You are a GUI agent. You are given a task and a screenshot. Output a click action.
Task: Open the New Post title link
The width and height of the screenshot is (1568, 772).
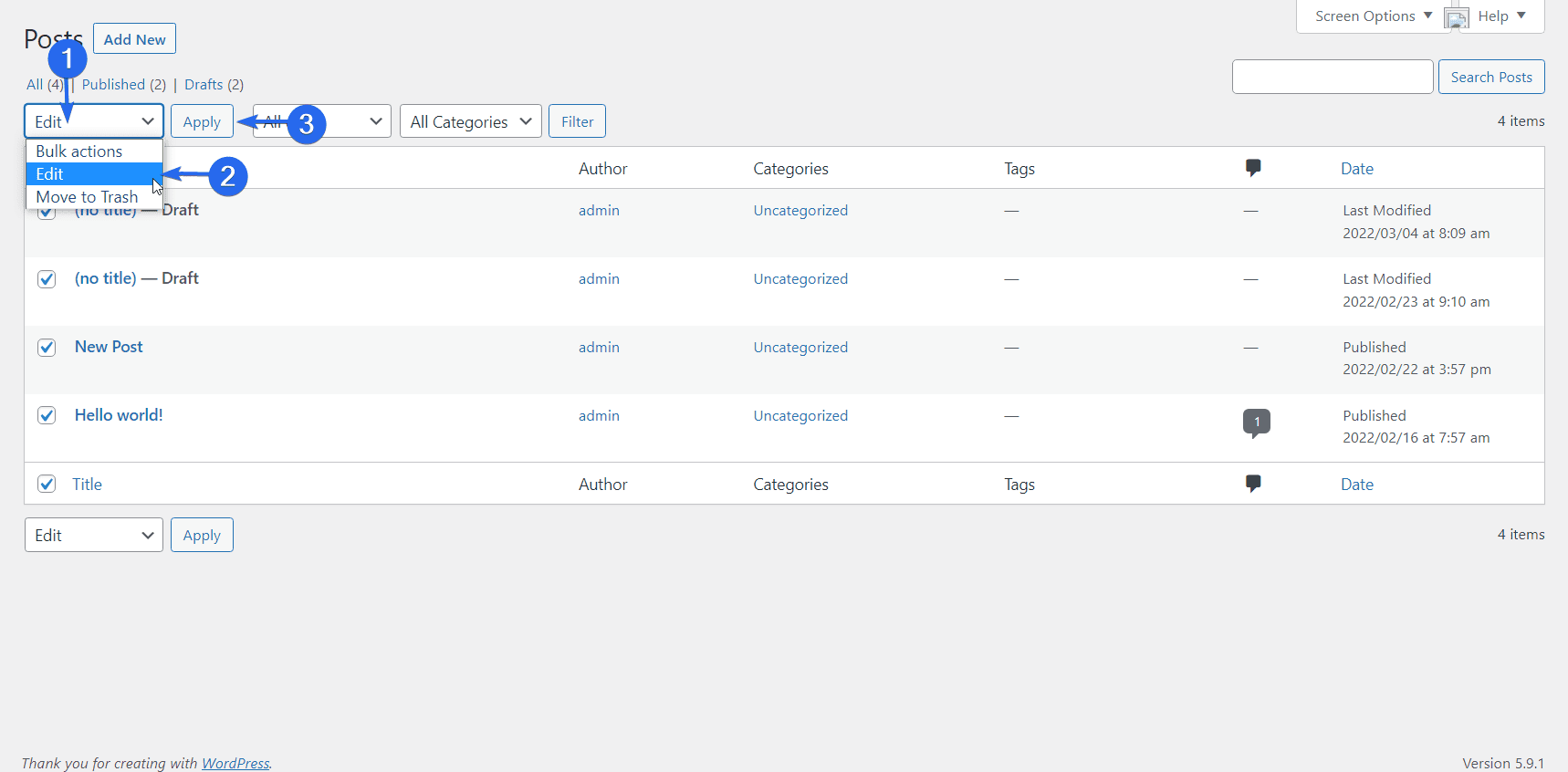click(109, 347)
